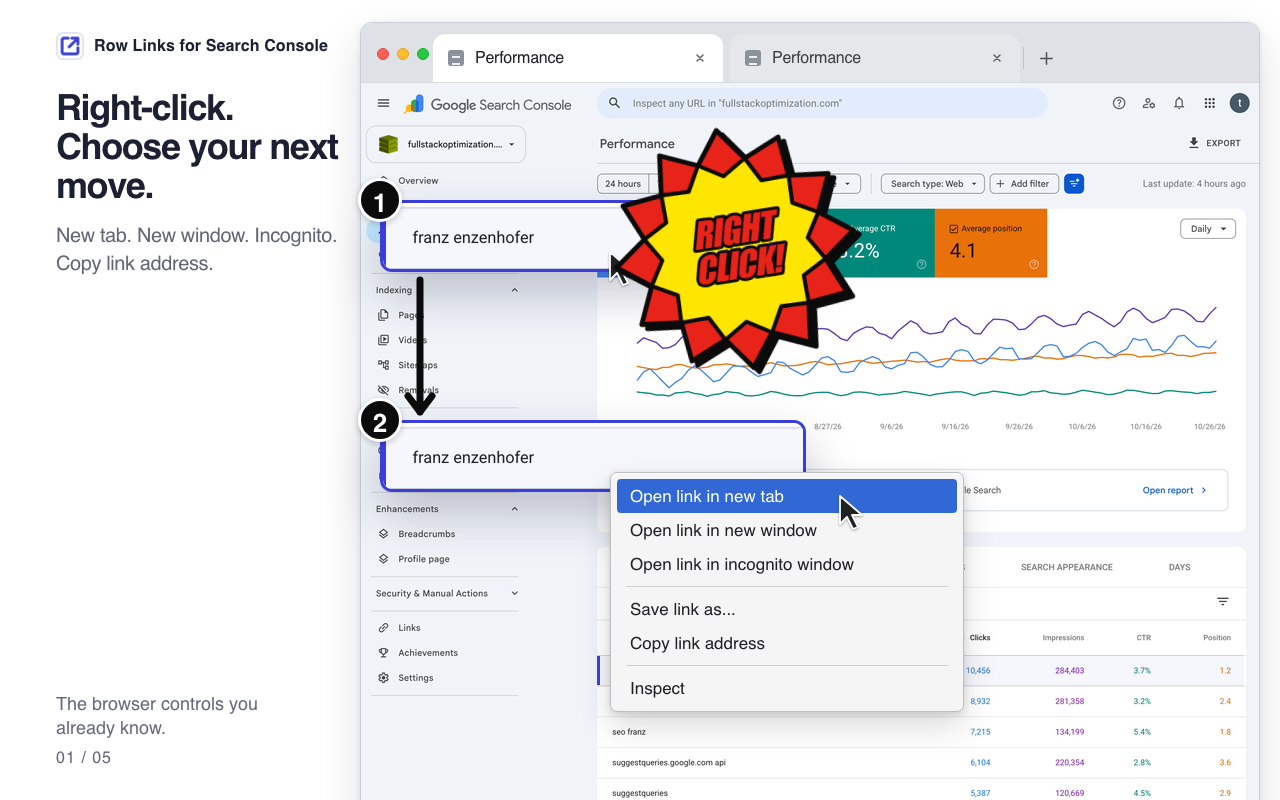Open the fullstackoptimization property selector
This screenshot has height=800, width=1280.
click(446, 144)
